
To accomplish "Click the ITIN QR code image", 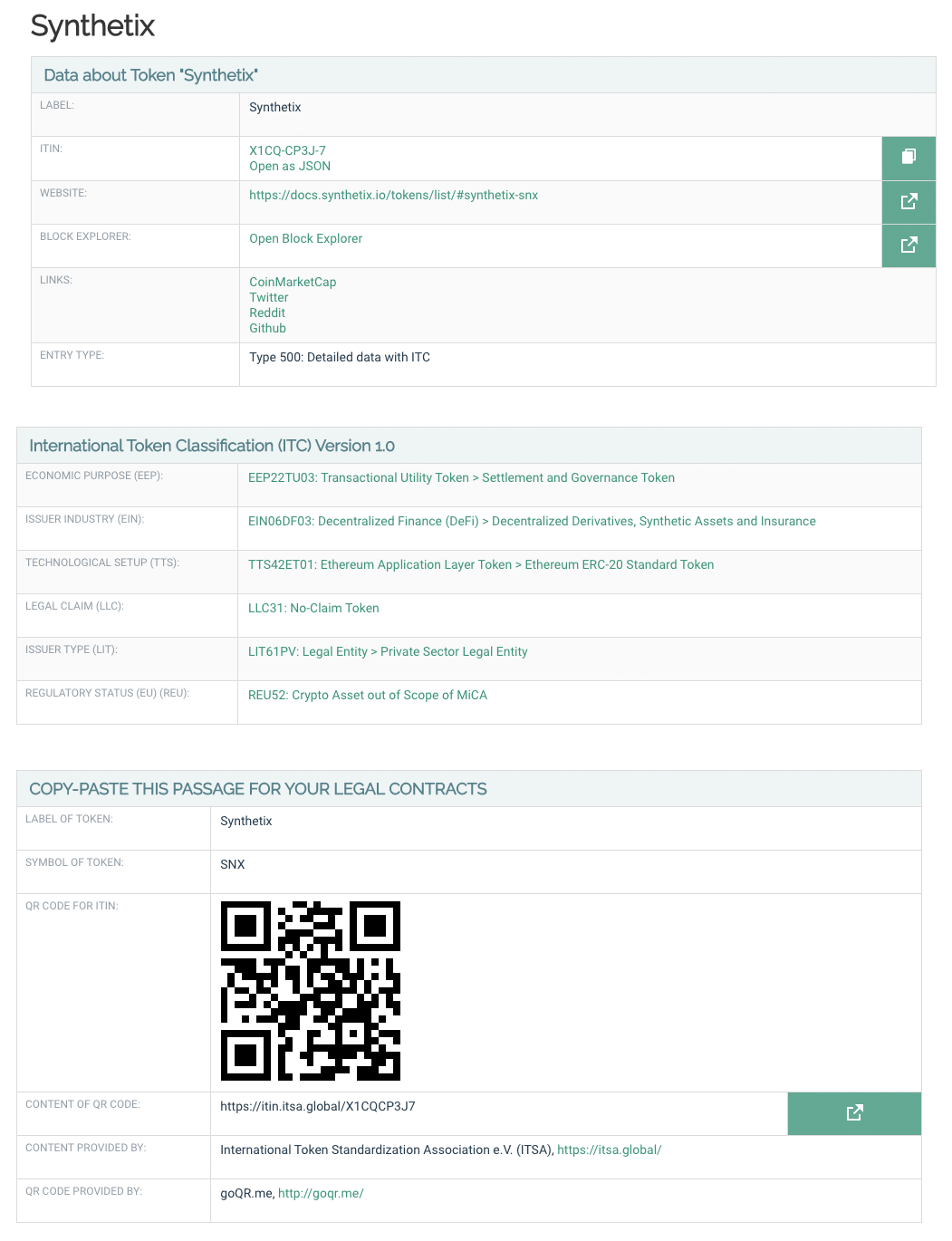I will (311, 991).
